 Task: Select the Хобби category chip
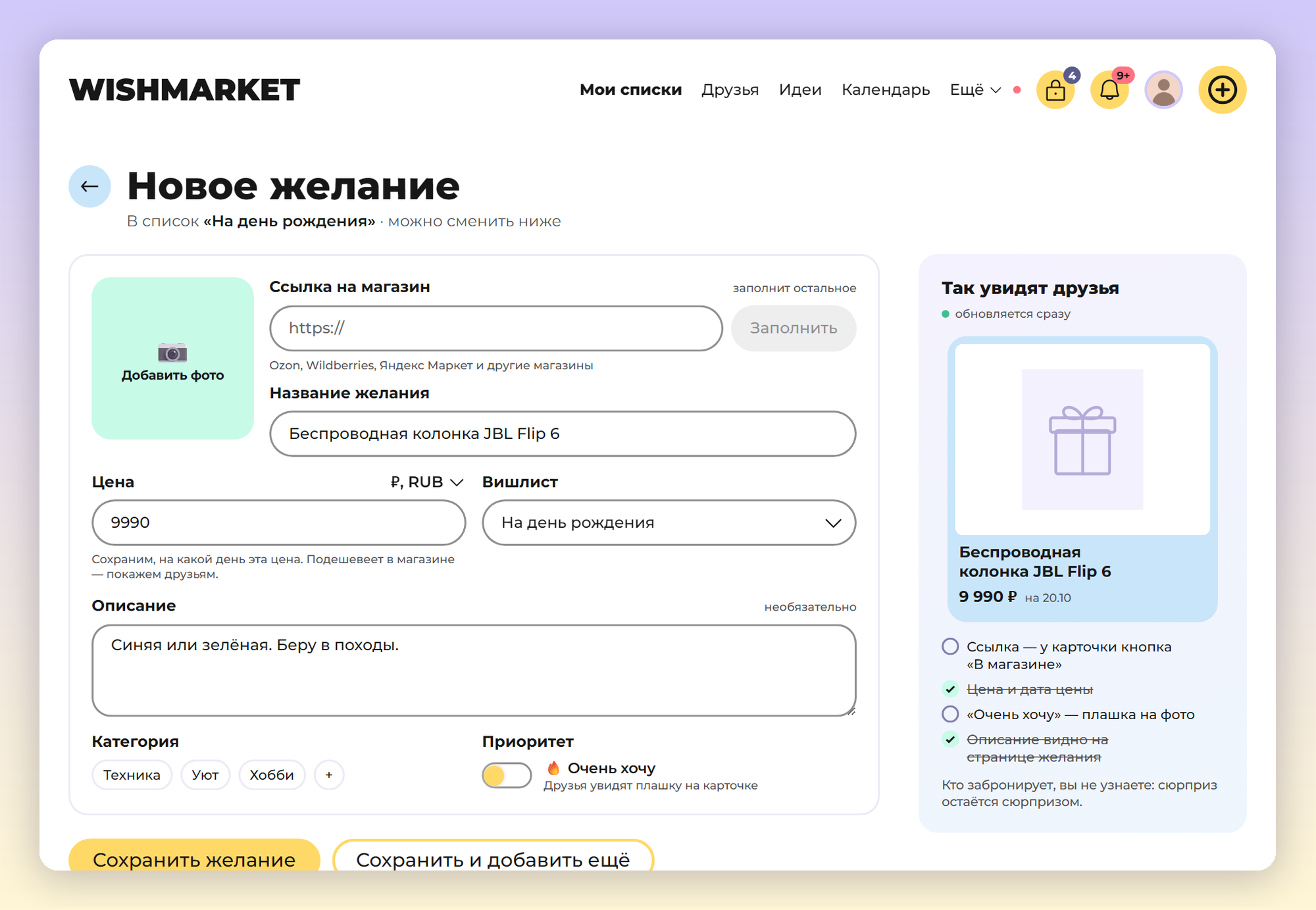272,775
